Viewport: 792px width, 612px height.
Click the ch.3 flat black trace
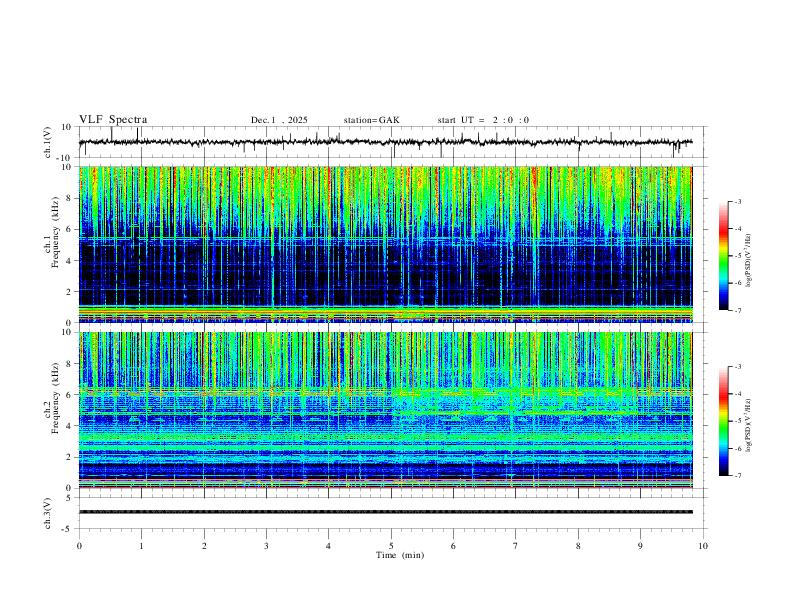click(386, 512)
